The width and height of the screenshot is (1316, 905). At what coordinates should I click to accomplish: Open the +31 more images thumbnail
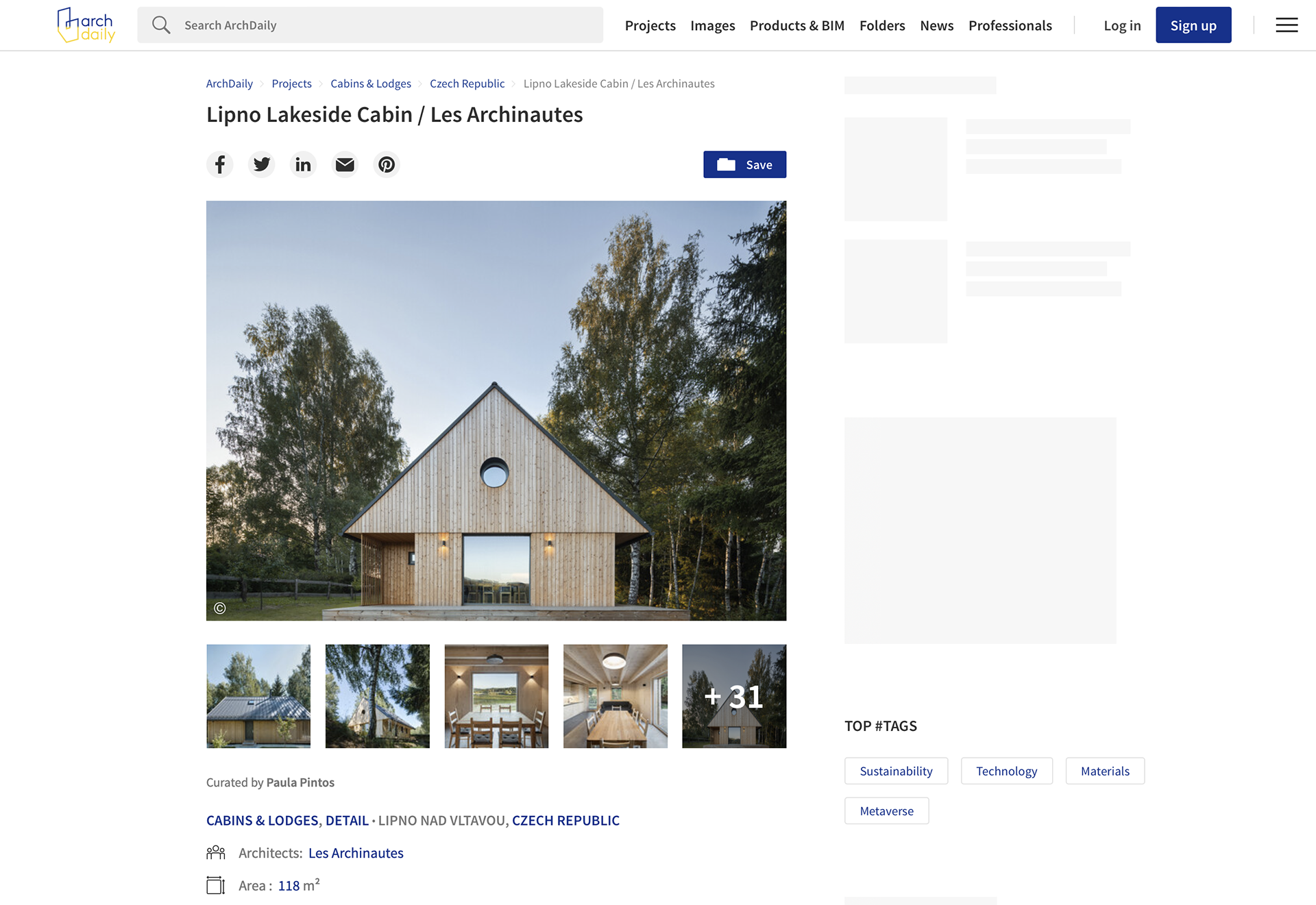click(x=734, y=696)
